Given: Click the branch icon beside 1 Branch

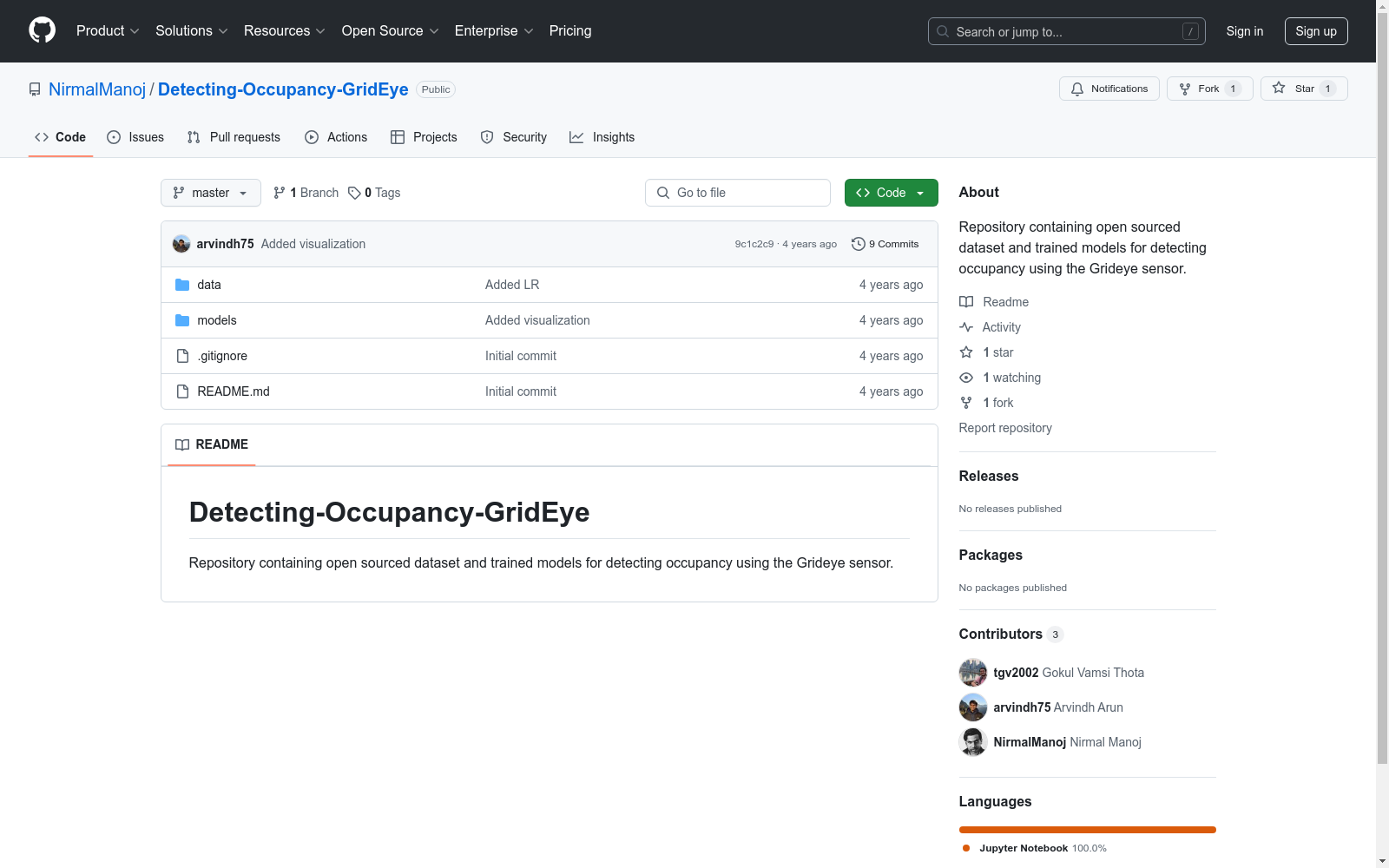Looking at the screenshot, I should 280,193.
